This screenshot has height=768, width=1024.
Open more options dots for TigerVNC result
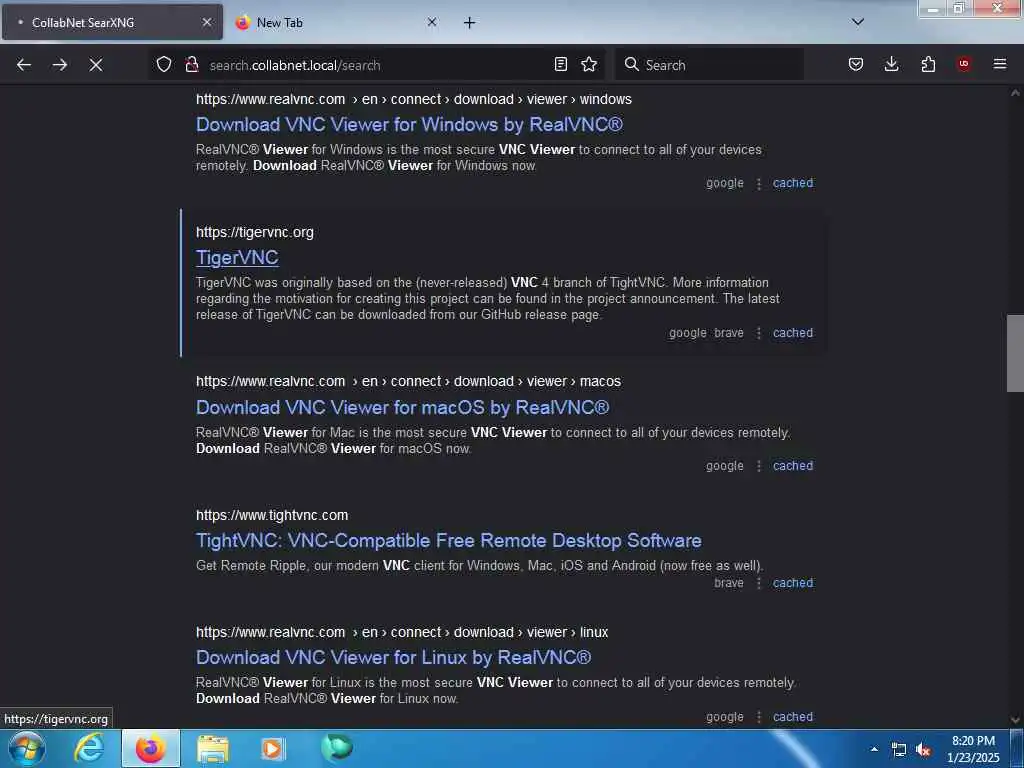click(x=758, y=333)
